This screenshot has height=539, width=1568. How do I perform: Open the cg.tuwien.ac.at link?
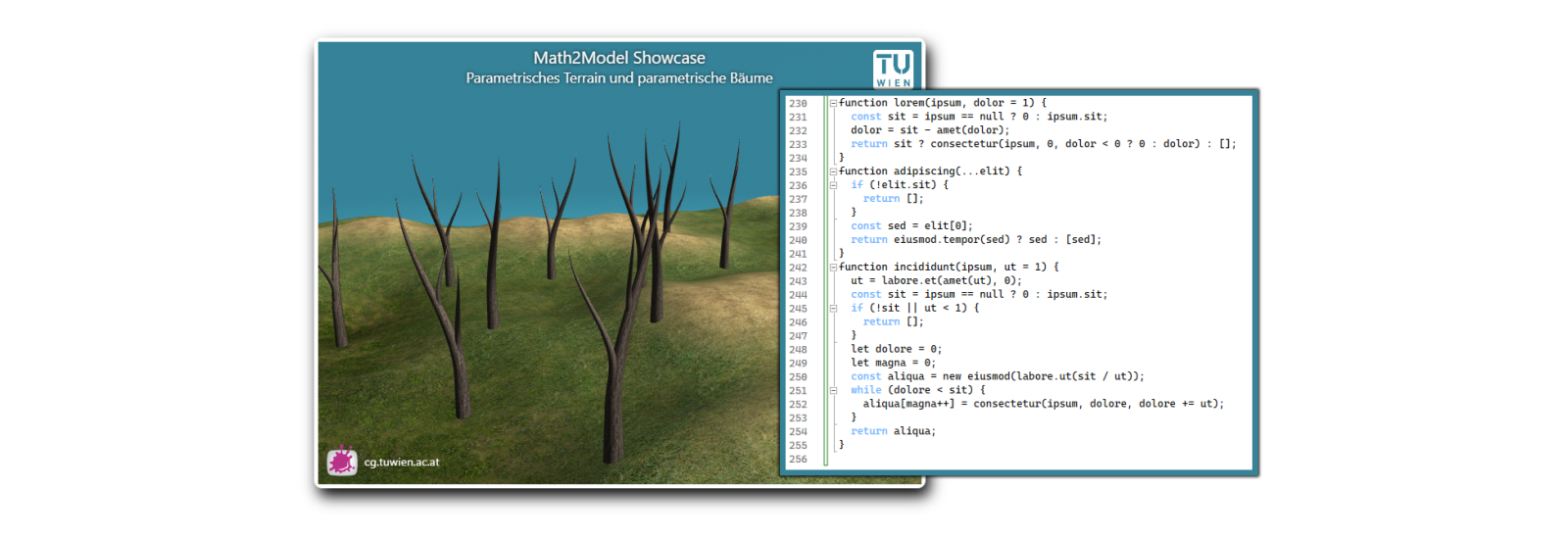(402, 463)
